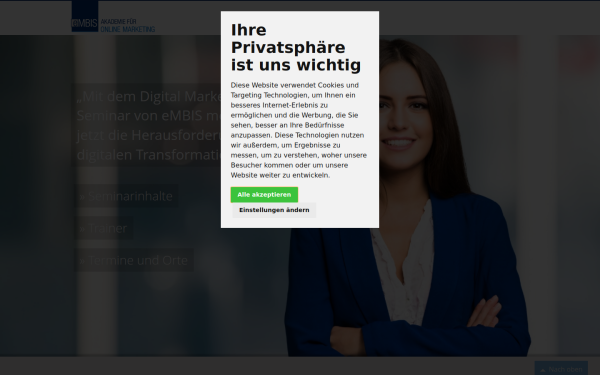
Task: Jump back up with Nach oben
Action: [x=561, y=368]
